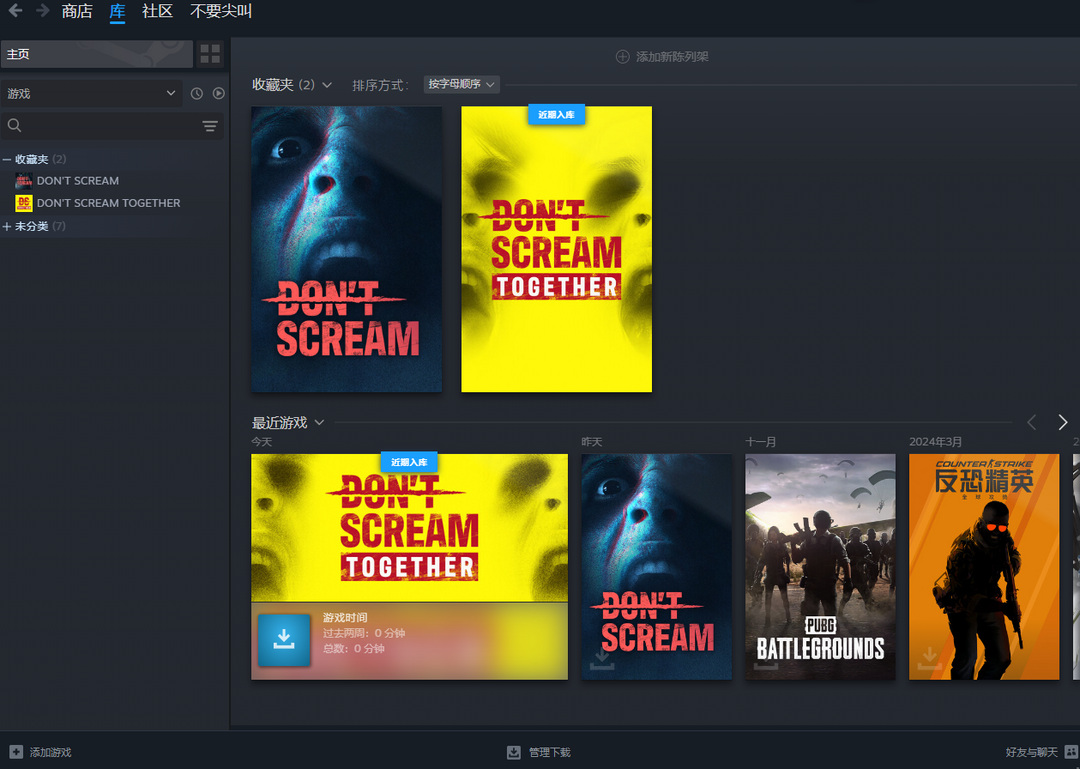This screenshot has width=1080, height=769.
Task: Click the recent activity clock icon
Action: (x=197, y=93)
